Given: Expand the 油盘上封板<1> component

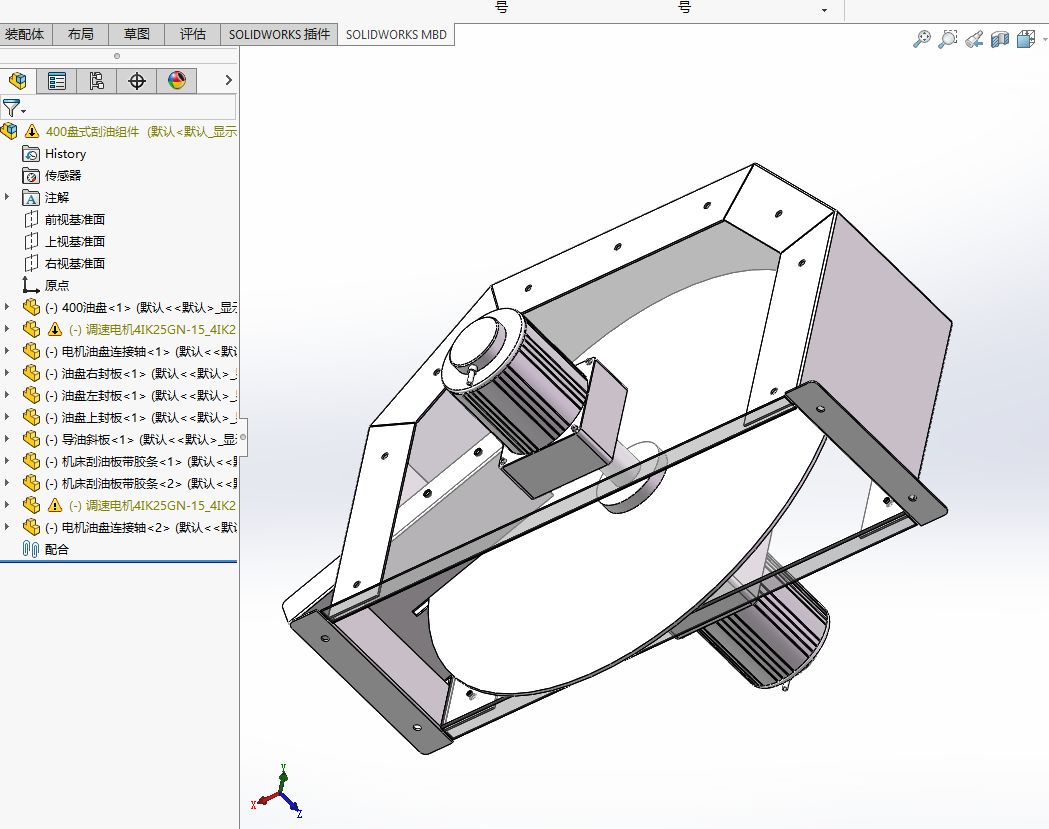Looking at the screenshot, I should tap(7, 418).
